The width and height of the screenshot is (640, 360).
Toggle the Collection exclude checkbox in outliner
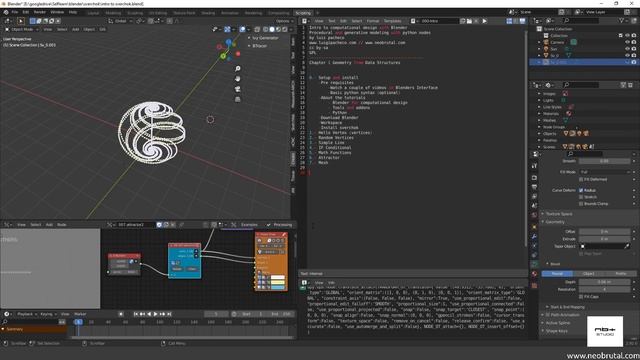click(x=621, y=36)
